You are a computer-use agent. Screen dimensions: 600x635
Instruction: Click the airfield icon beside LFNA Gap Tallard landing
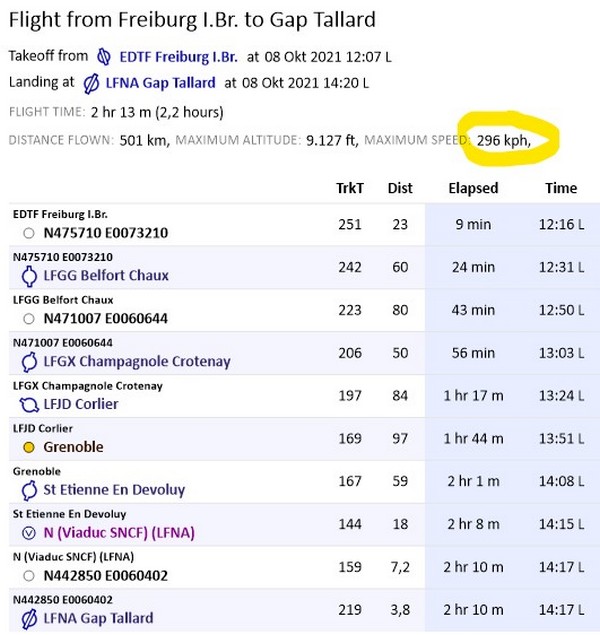pyautogui.click(x=90, y=83)
